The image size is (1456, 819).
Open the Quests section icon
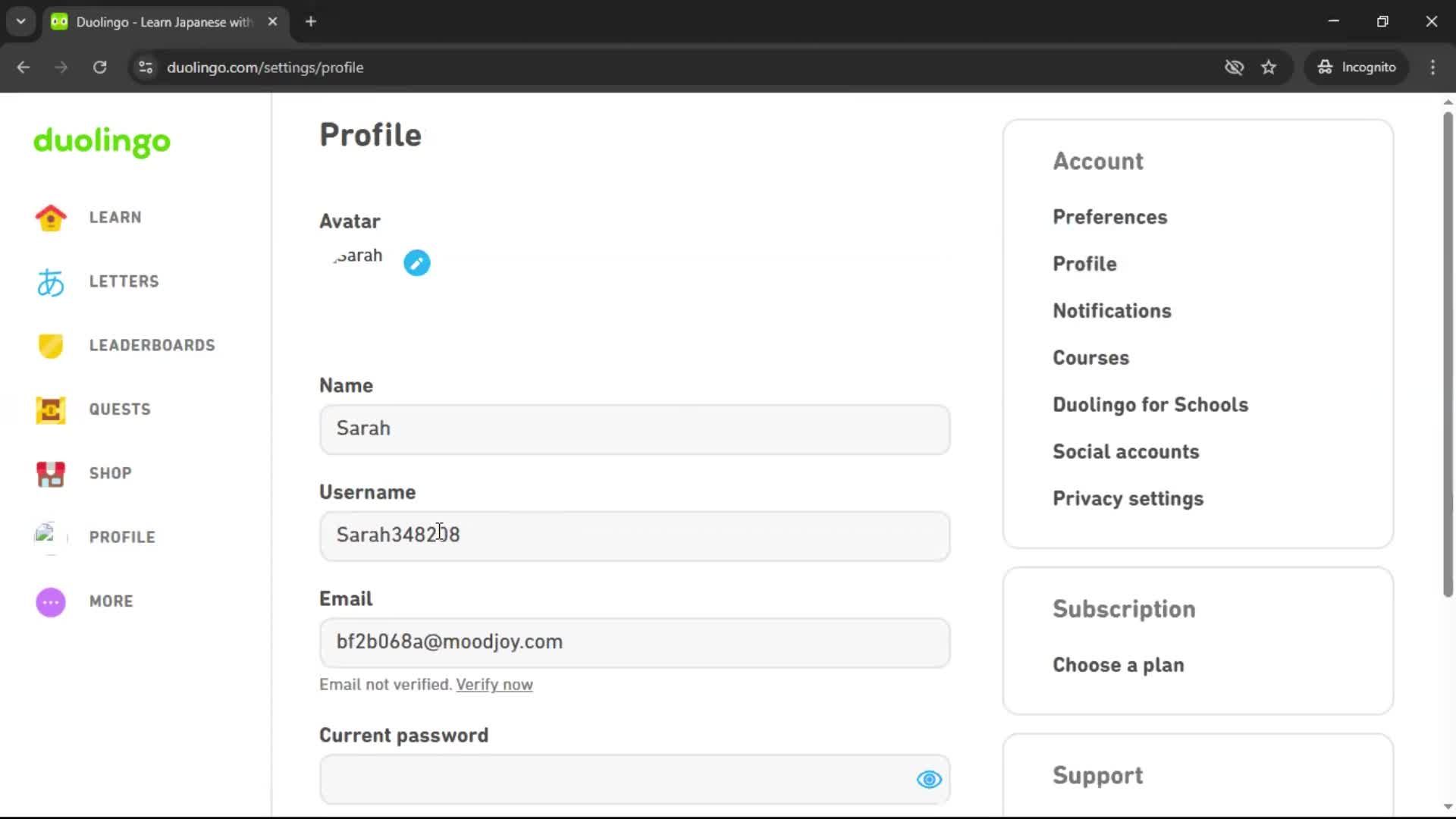pyautogui.click(x=50, y=409)
